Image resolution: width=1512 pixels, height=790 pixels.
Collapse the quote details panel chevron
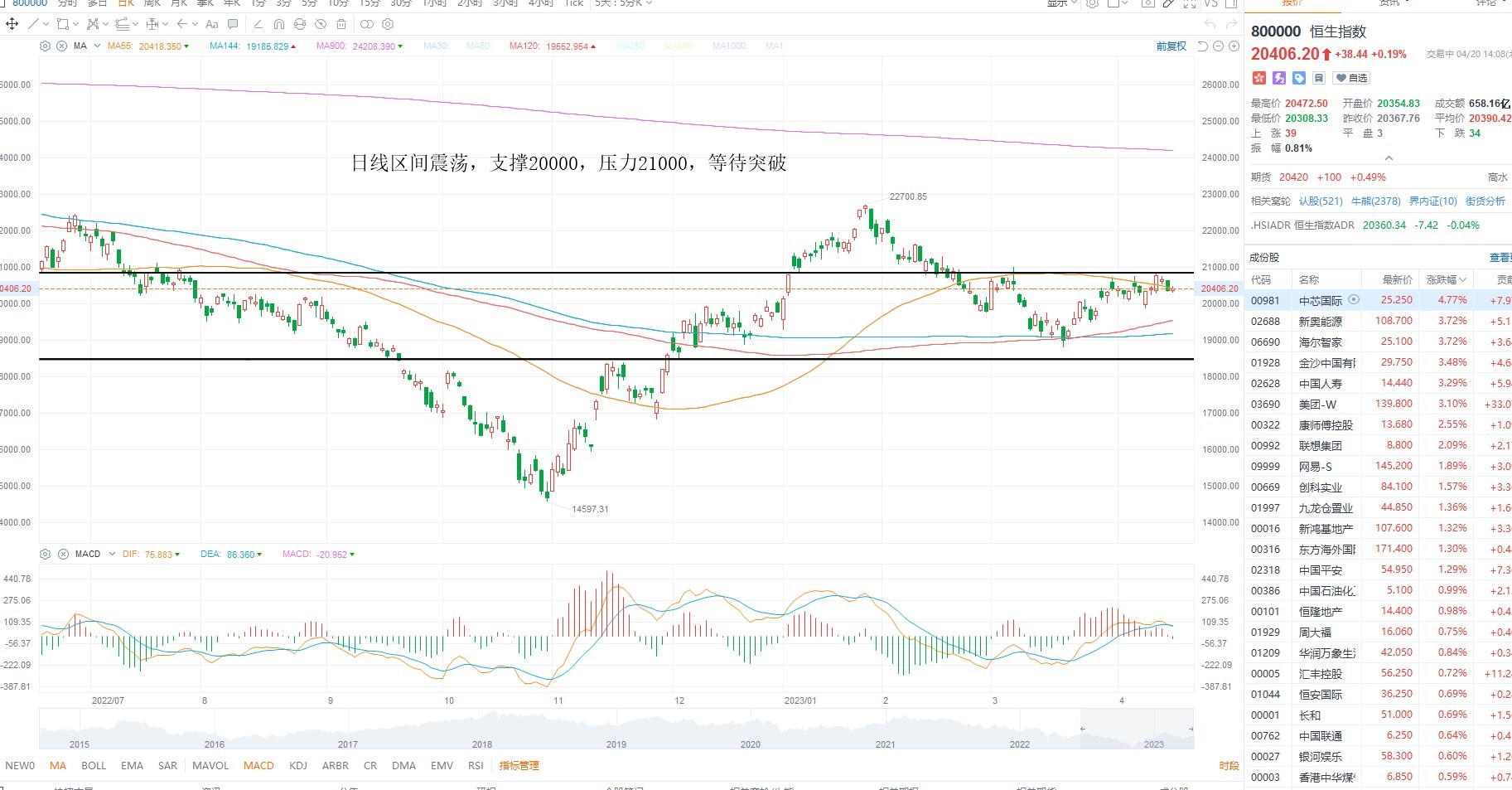1389,158
